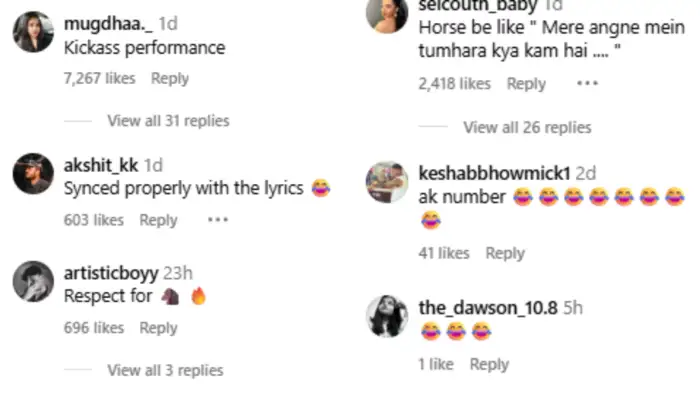Viewport: 700px width, 394px height.
Task: Reply to the_dawson_10.8 comment
Action: point(489,365)
